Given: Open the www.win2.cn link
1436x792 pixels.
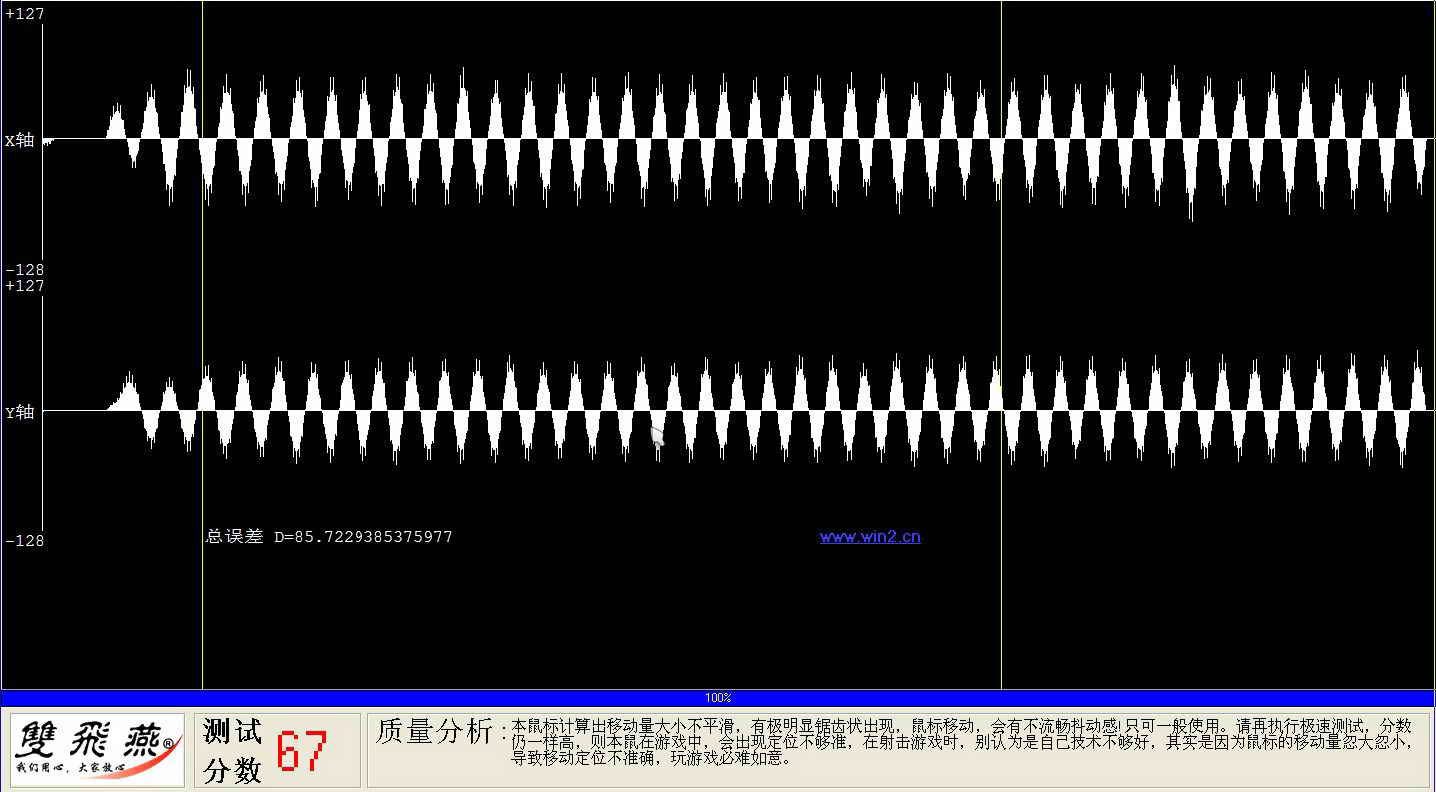Looking at the screenshot, I should [869, 537].
